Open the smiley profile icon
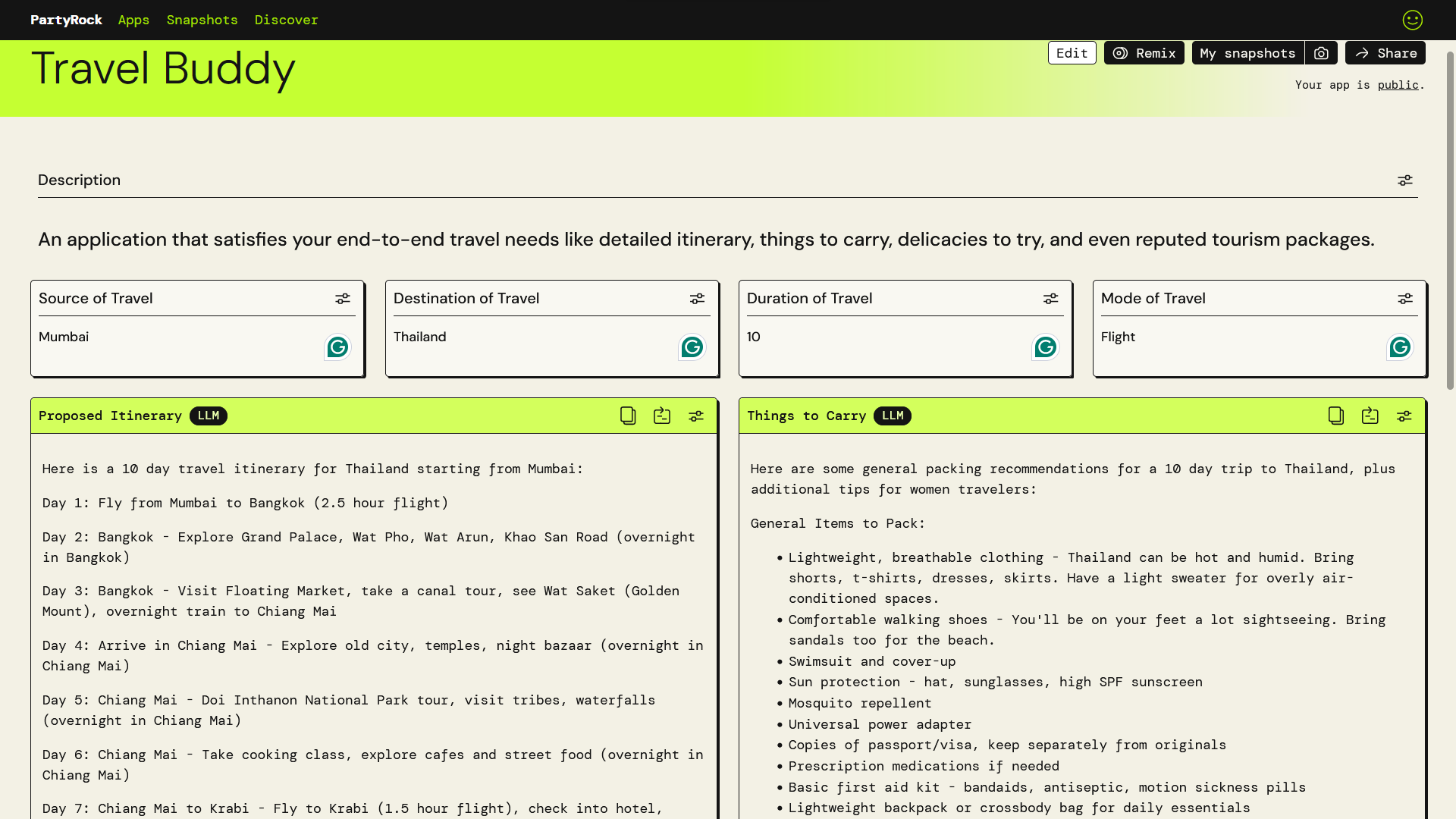The image size is (1456, 819). click(1412, 20)
